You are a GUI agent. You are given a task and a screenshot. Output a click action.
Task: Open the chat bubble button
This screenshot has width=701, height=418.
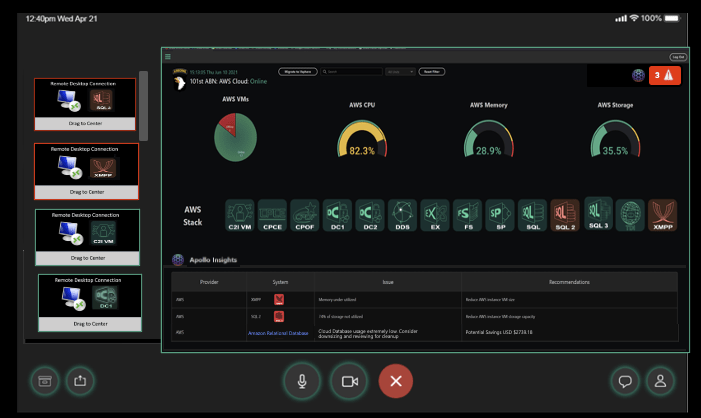[625, 381]
